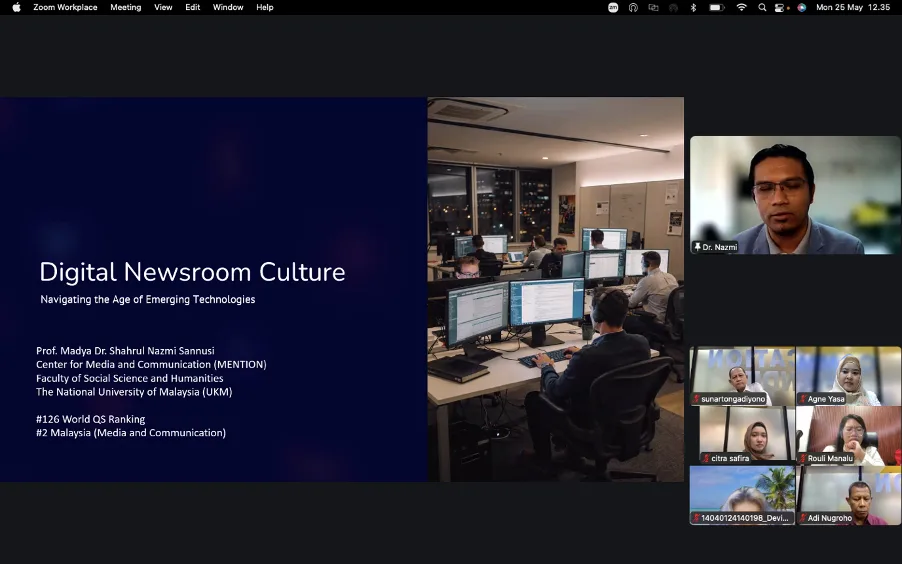Select the sunartongadiyono video tile
The height and width of the screenshot is (564, 902).
[x=742, y=376]
